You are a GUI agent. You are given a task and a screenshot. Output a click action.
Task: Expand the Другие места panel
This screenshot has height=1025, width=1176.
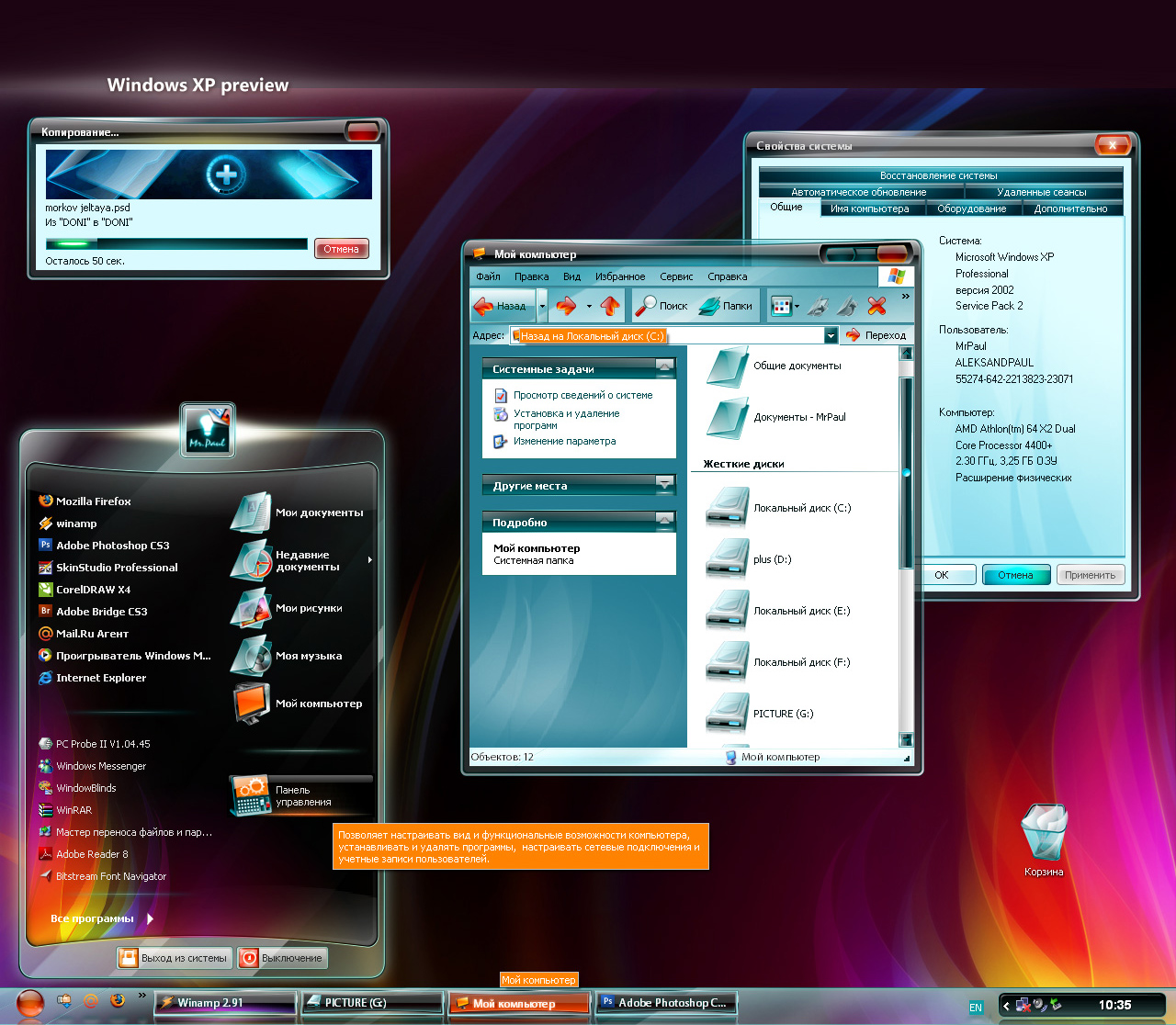[x=665, y=484]
